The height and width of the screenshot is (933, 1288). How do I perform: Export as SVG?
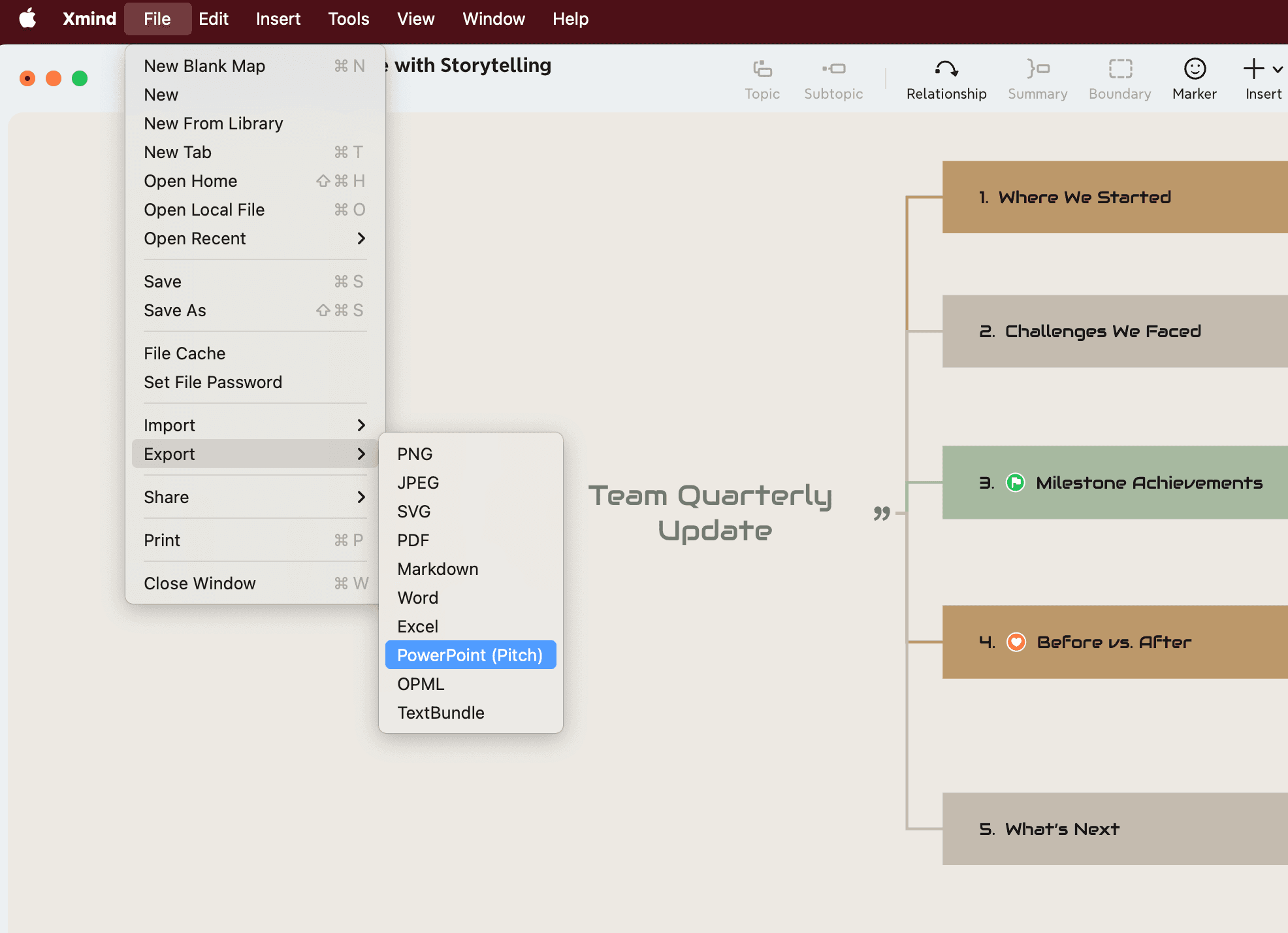click(471, 512)
